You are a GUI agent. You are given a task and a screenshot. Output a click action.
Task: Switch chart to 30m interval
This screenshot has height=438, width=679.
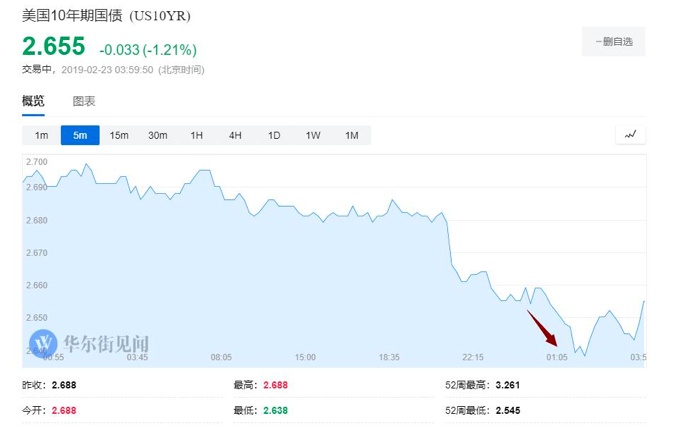(158, 135)
